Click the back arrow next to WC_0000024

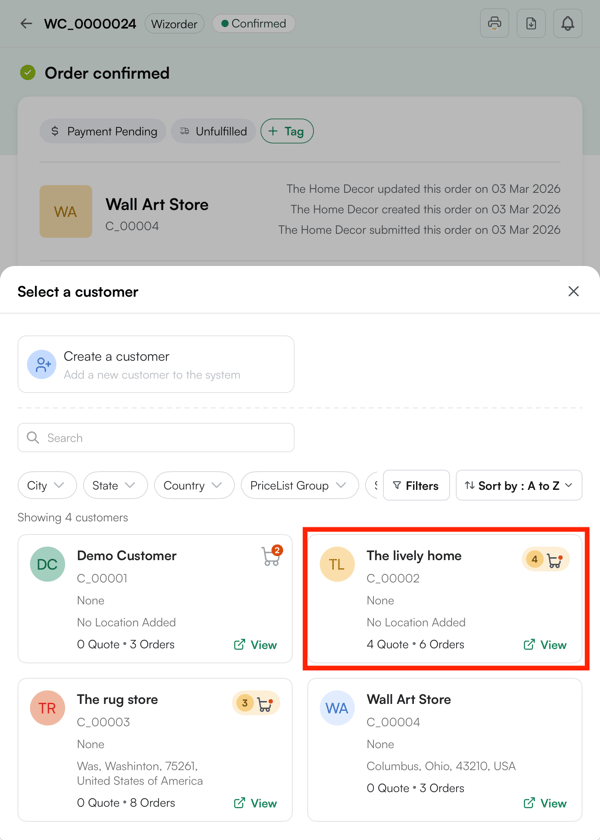[26, 24]
